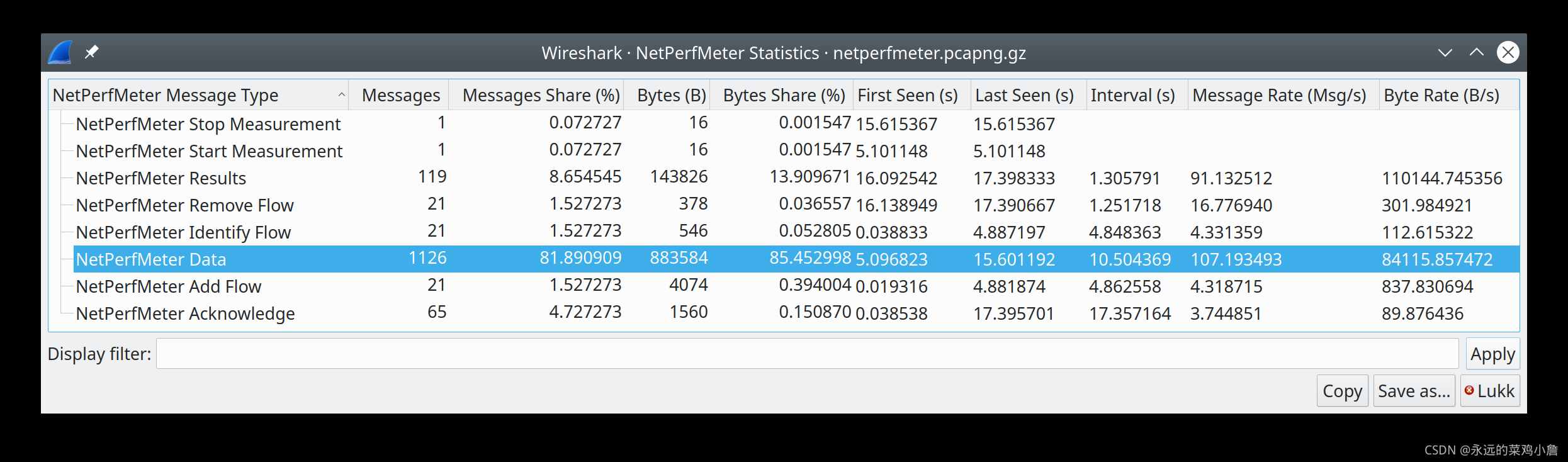
Task: Click the upward chevron in title bar
Action: point(1476,52)
